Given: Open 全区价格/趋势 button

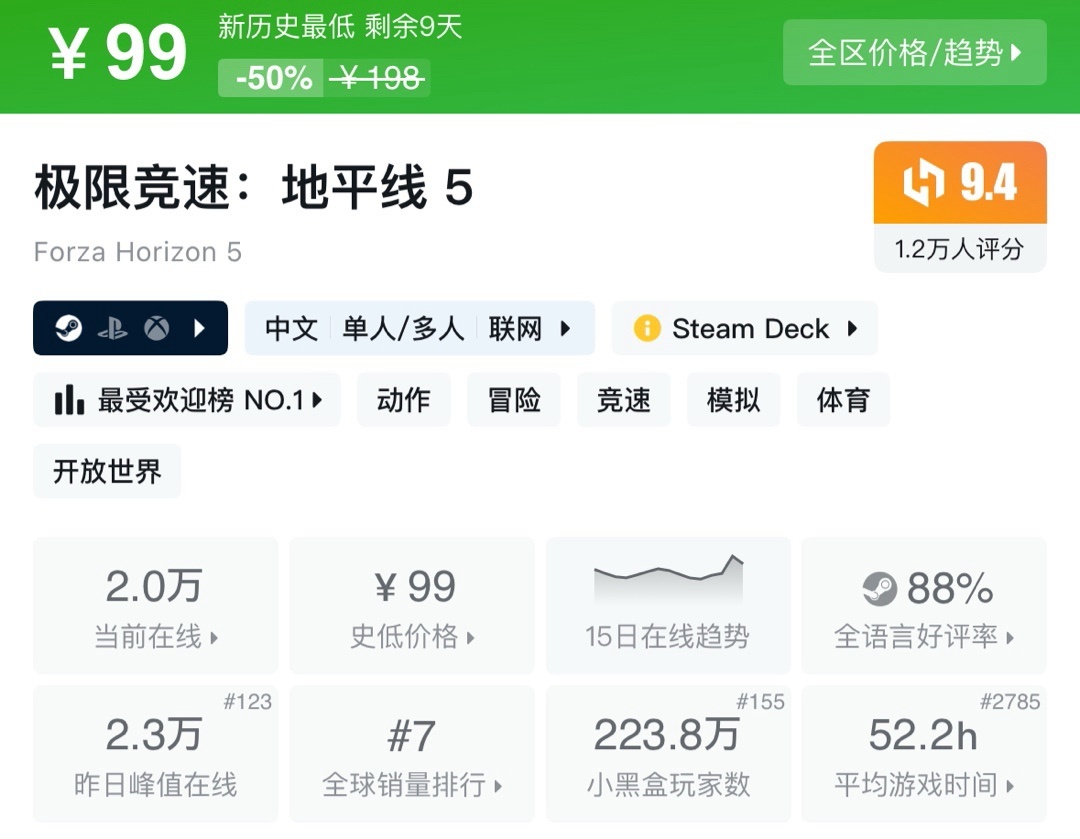Looking at the screenshot, I should pos(914,52).
